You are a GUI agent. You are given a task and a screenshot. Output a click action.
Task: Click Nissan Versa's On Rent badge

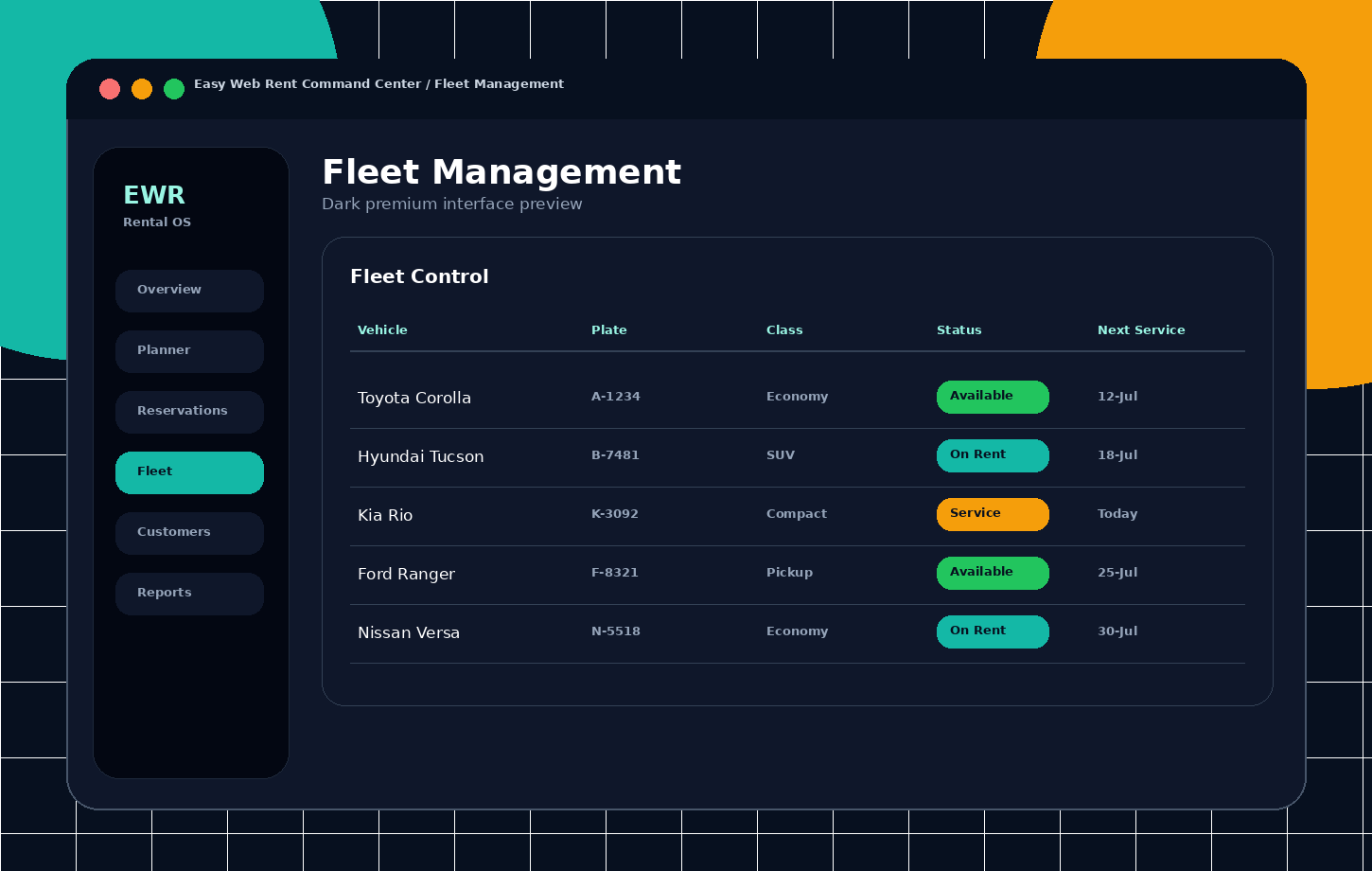(993, 631)
